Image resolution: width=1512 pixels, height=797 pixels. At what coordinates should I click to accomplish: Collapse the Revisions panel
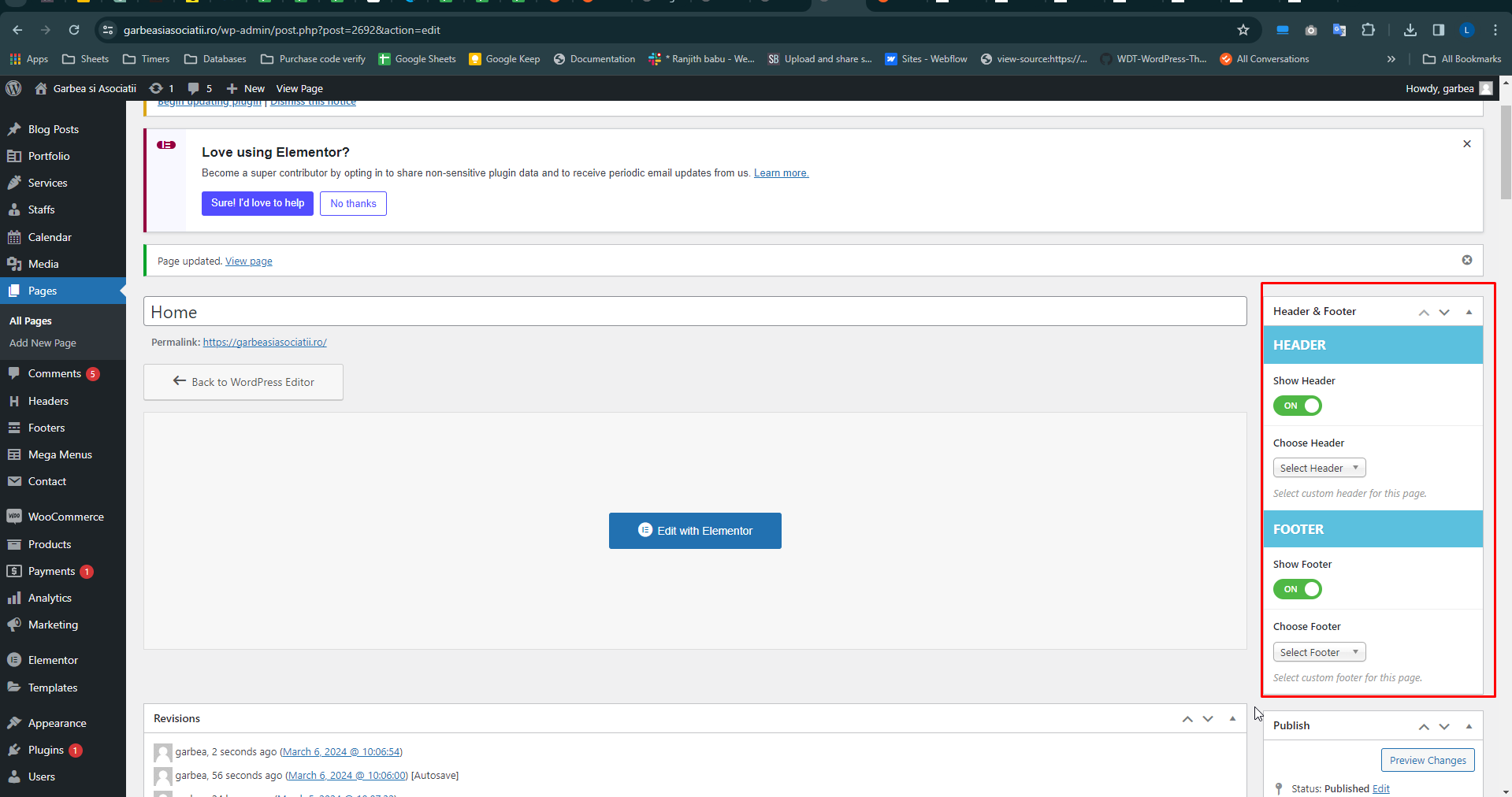[1232, 718]
